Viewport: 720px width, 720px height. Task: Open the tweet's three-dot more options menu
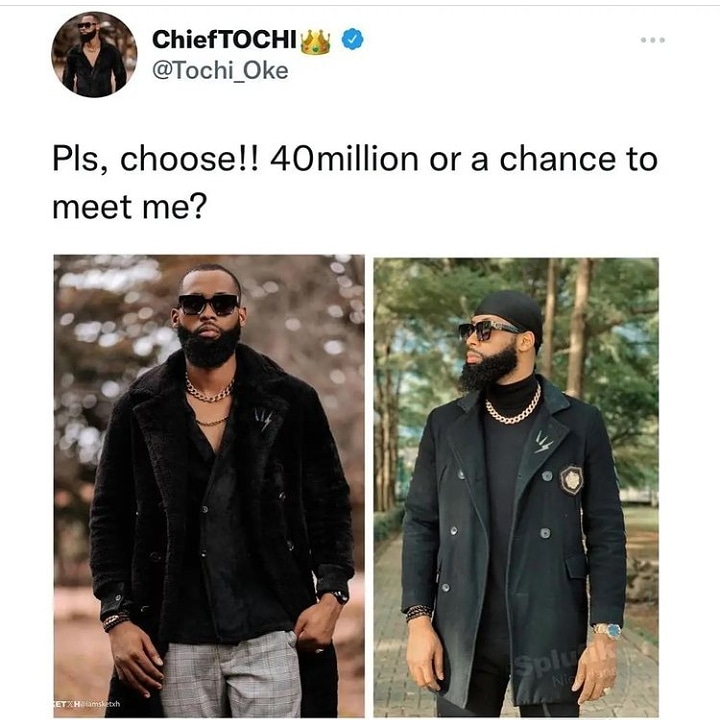tap(652, 40)
